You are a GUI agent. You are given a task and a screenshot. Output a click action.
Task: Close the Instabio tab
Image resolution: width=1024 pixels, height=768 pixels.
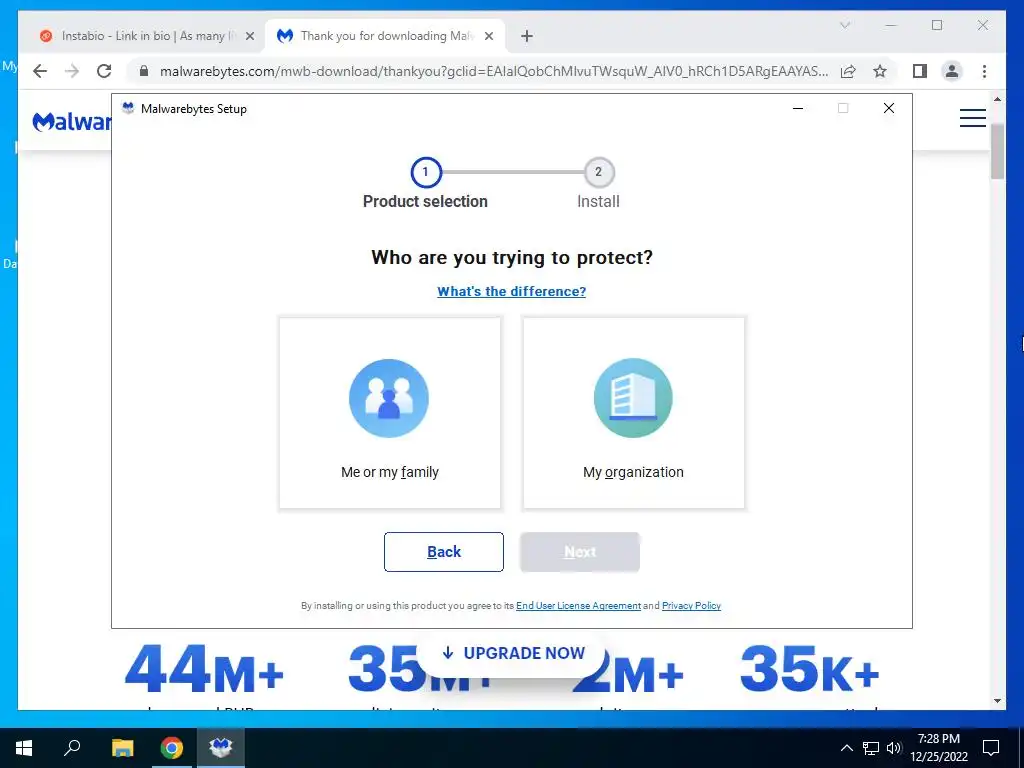249,37
